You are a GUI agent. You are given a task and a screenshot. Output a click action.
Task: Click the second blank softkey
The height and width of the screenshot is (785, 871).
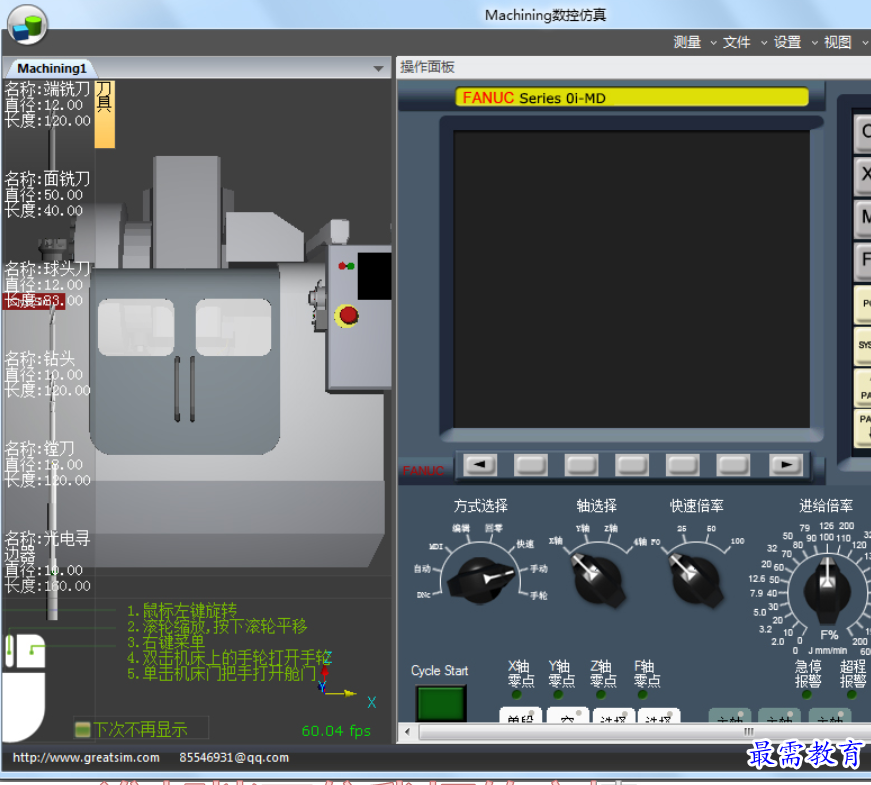tap(581, 464)
